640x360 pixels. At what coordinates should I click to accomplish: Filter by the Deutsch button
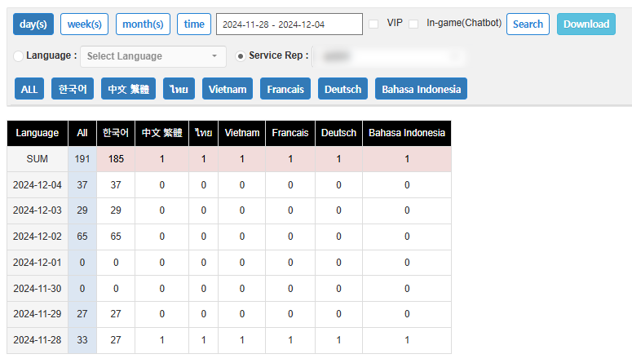pyautogui.click(x=343, y=89)
